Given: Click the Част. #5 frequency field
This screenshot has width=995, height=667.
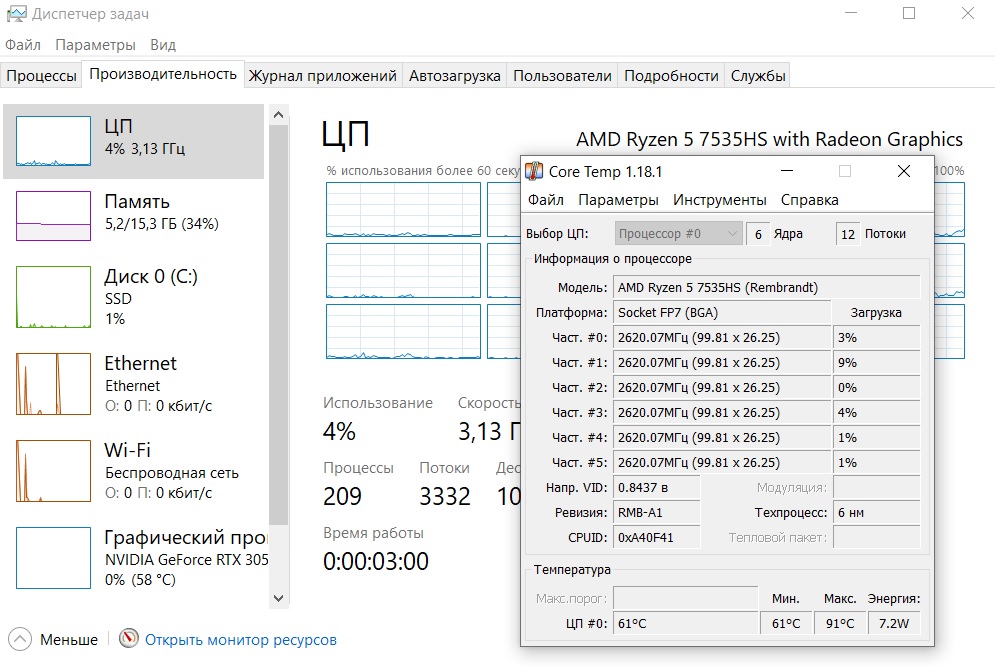Looking at the screenshot, I should (x=722, y=462).
